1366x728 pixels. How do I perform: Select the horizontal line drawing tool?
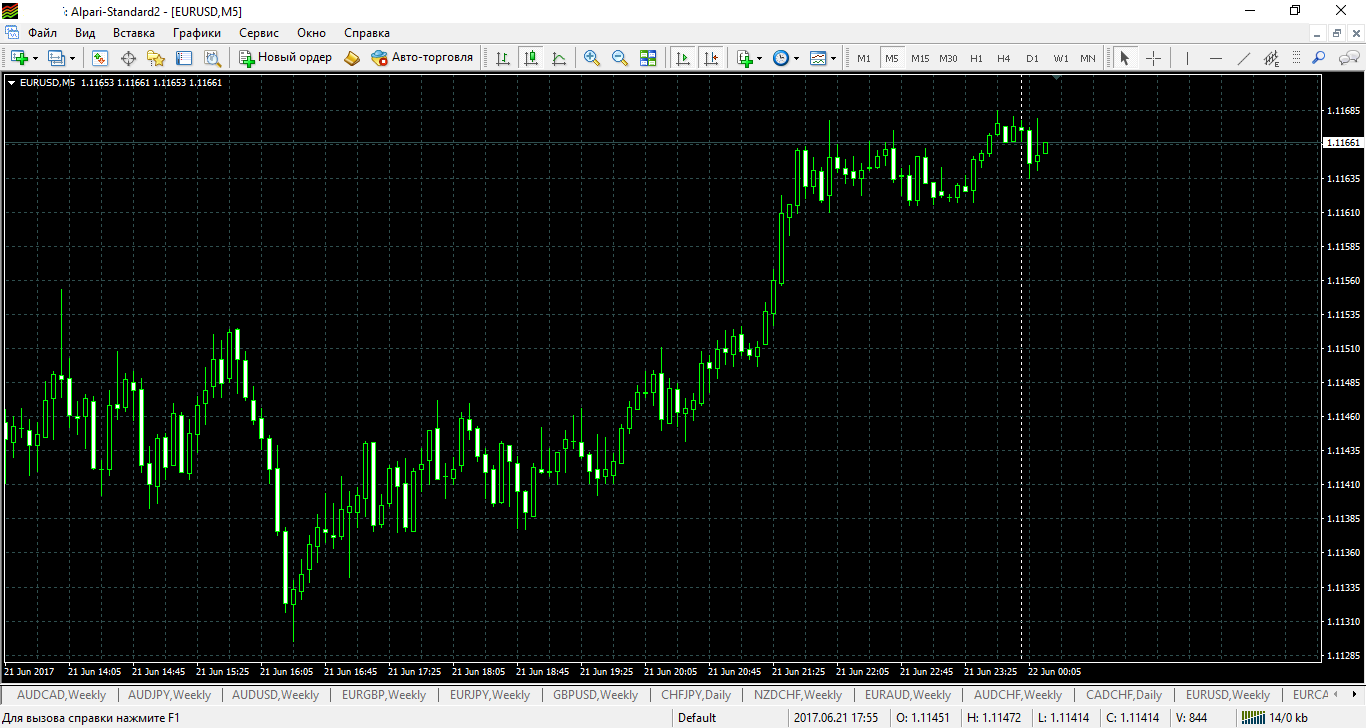[x=1216, y=58]
